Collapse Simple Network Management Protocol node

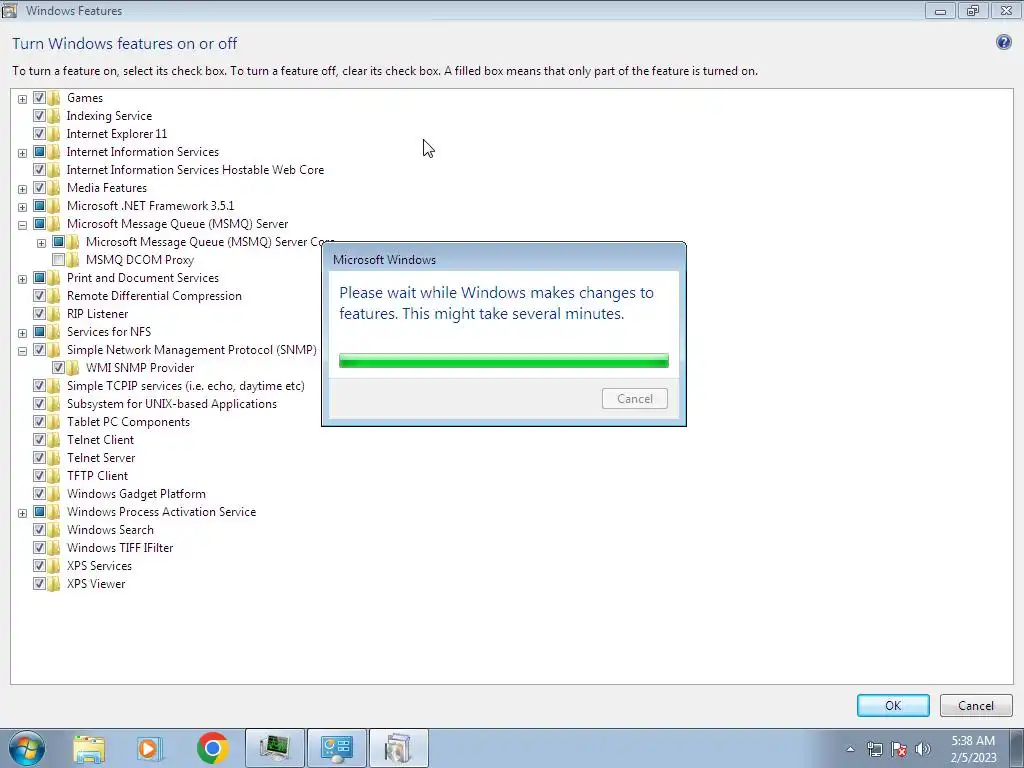[22, 351]
